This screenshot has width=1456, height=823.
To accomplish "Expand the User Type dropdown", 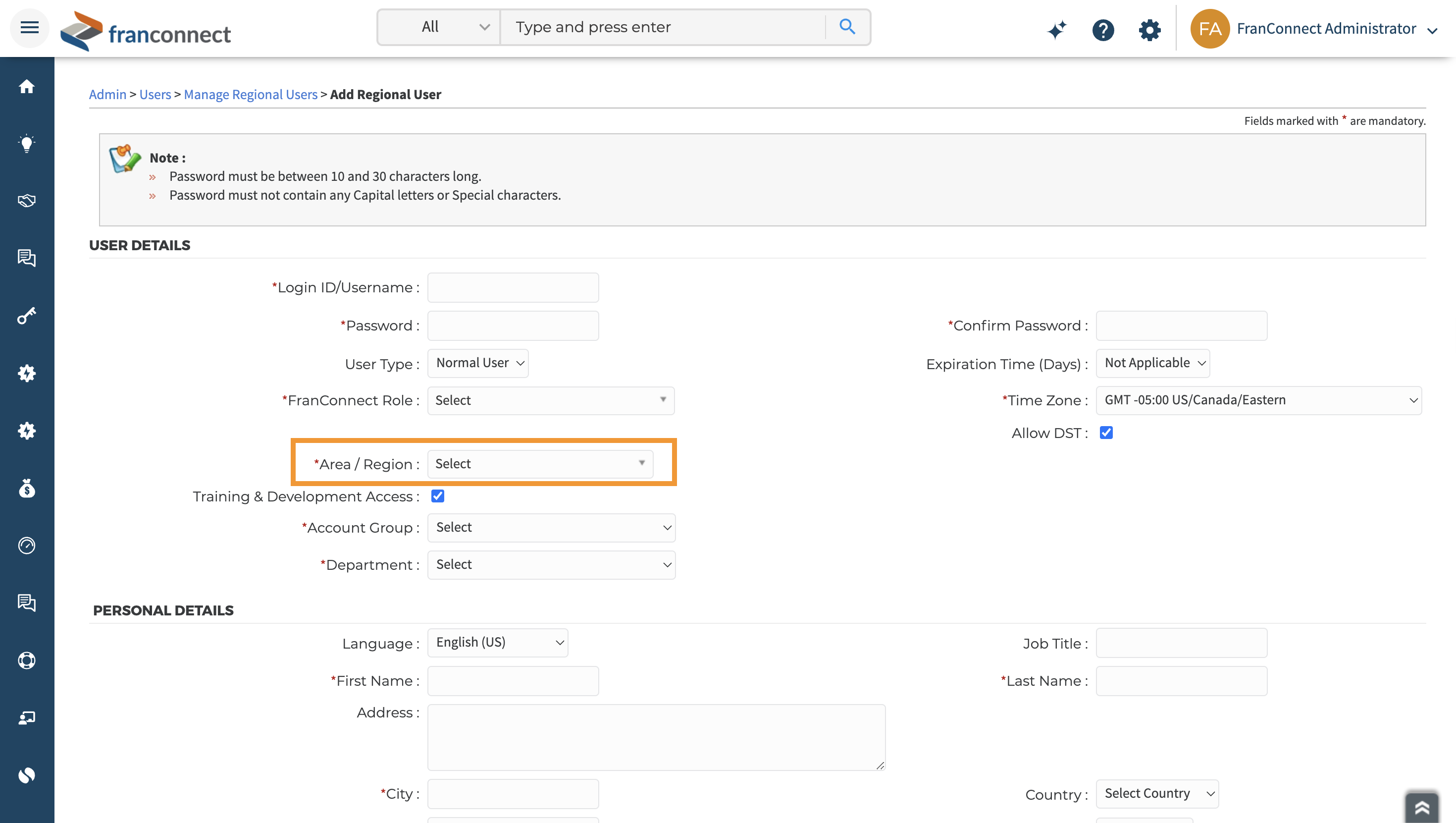I will point(477,363).
